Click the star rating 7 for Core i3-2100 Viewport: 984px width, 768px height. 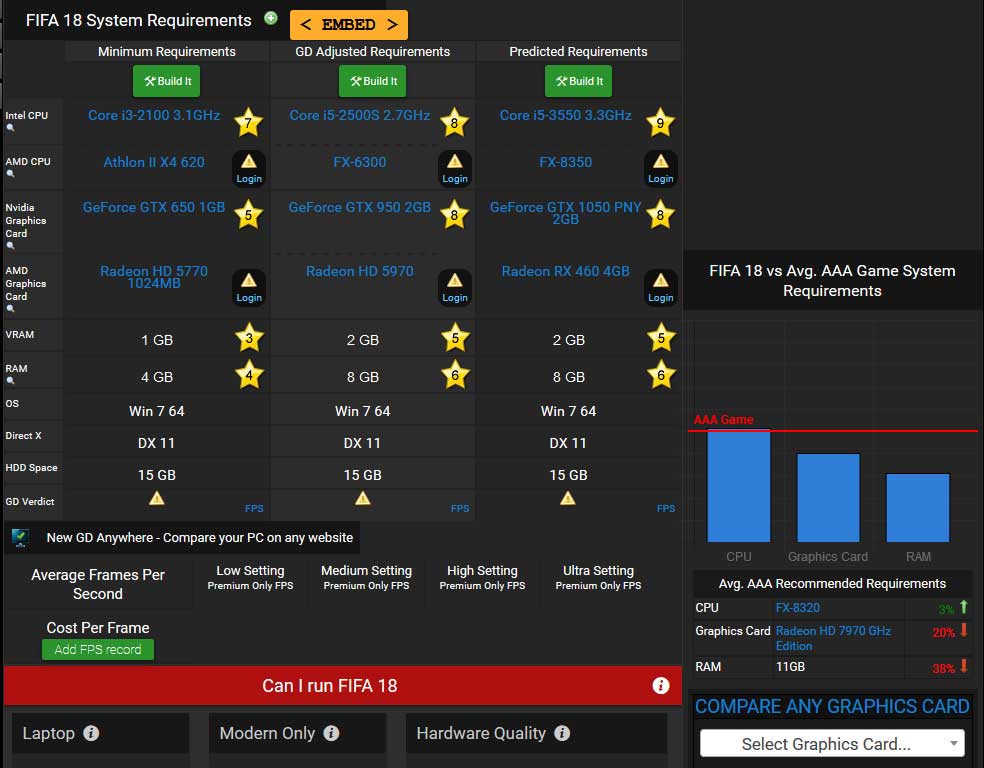click(x=249, y=122)
